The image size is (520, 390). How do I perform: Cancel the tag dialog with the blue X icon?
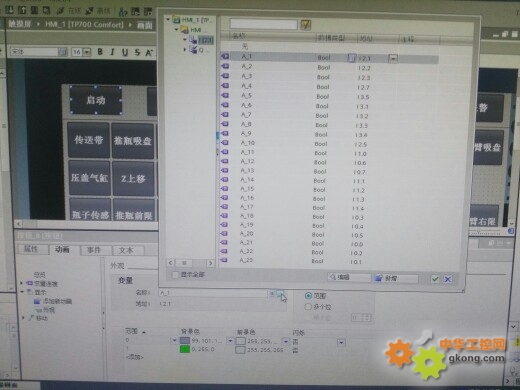click(x=448, y=279)
